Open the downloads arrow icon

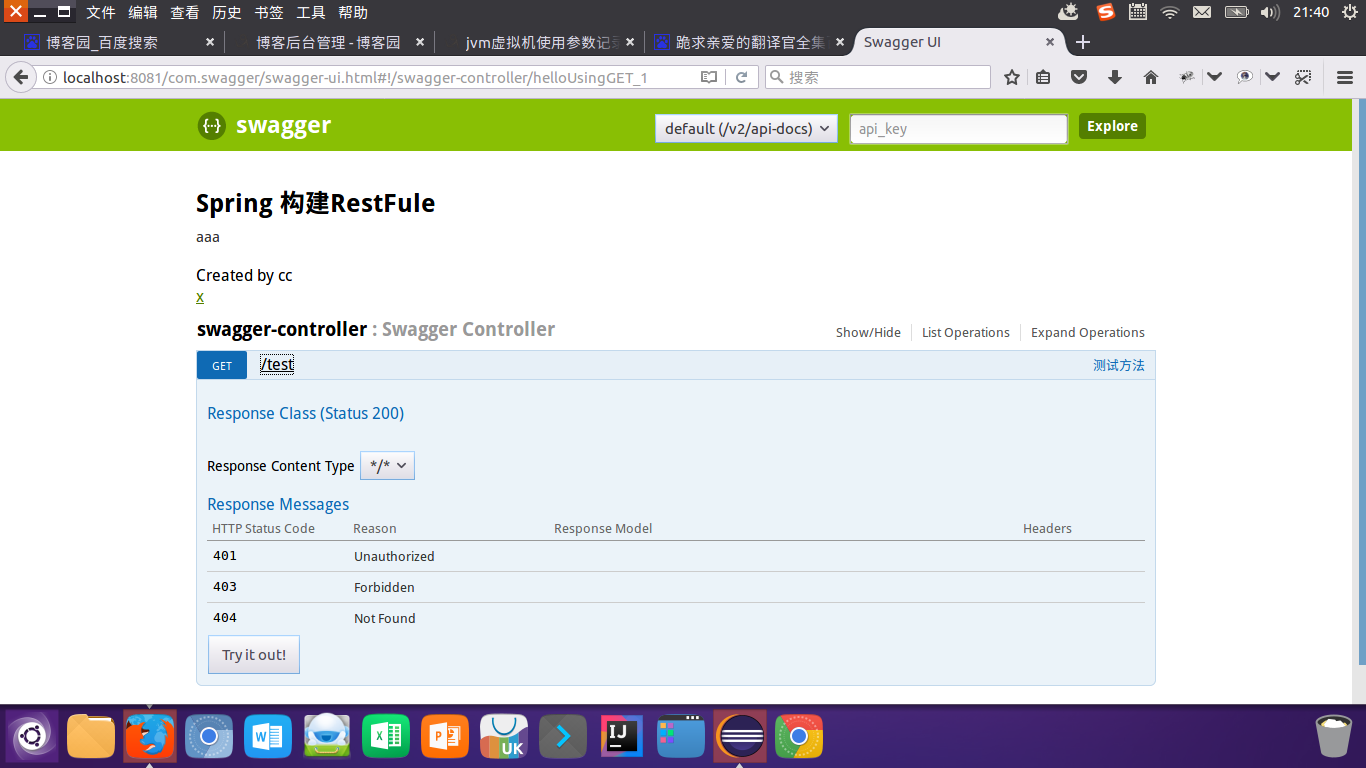point(1115,77)
